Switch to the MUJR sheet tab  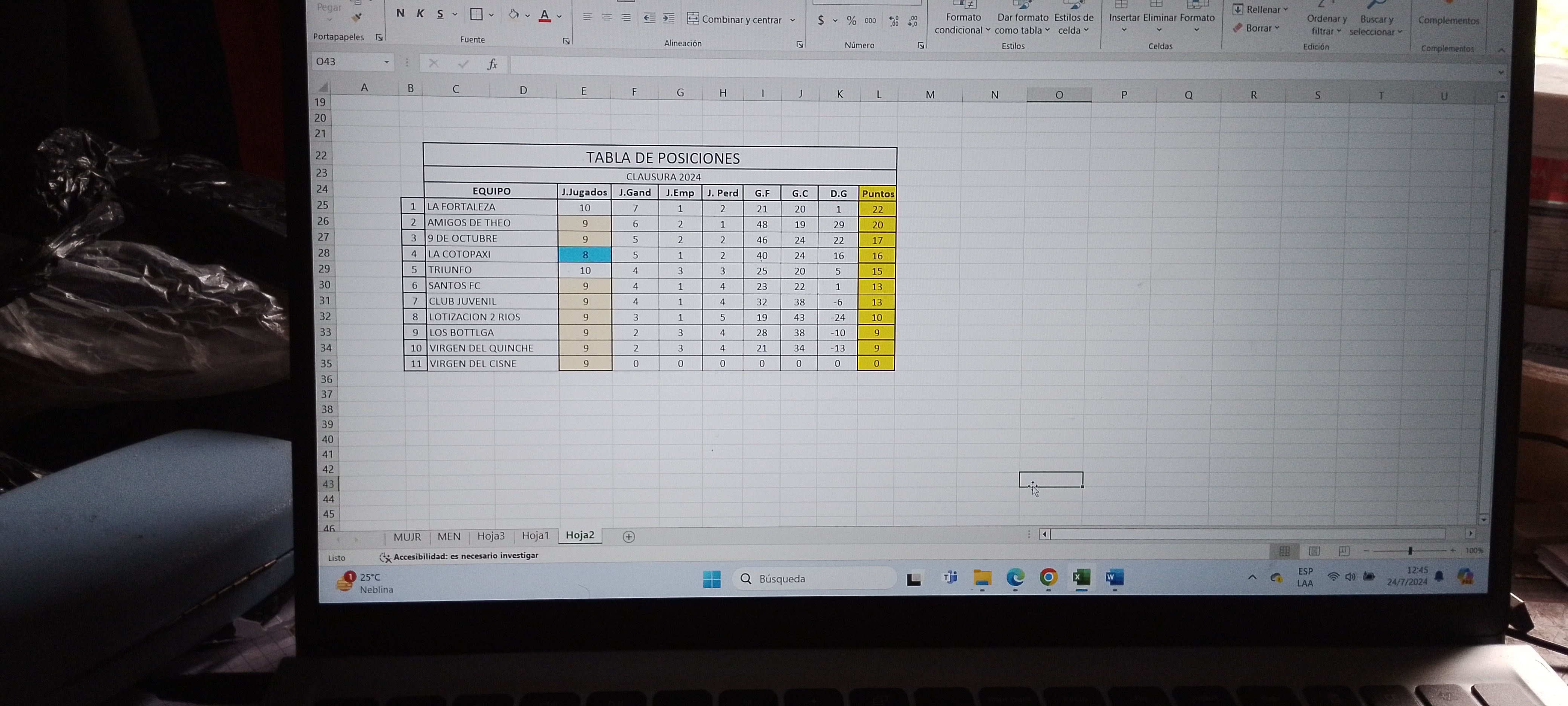407,537
